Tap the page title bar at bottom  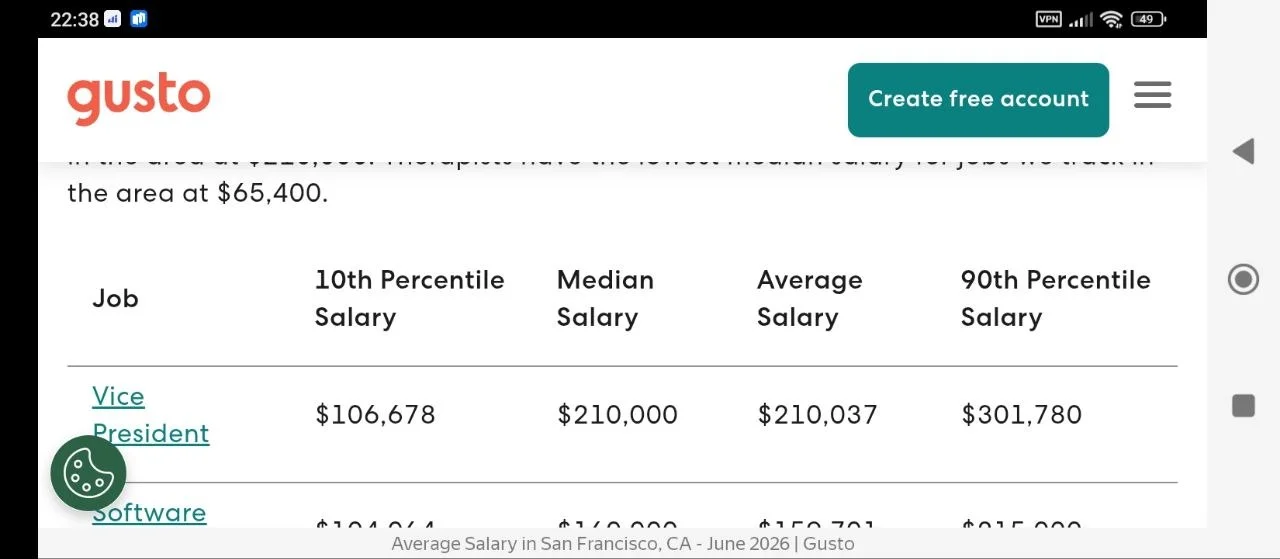(622, 544)
